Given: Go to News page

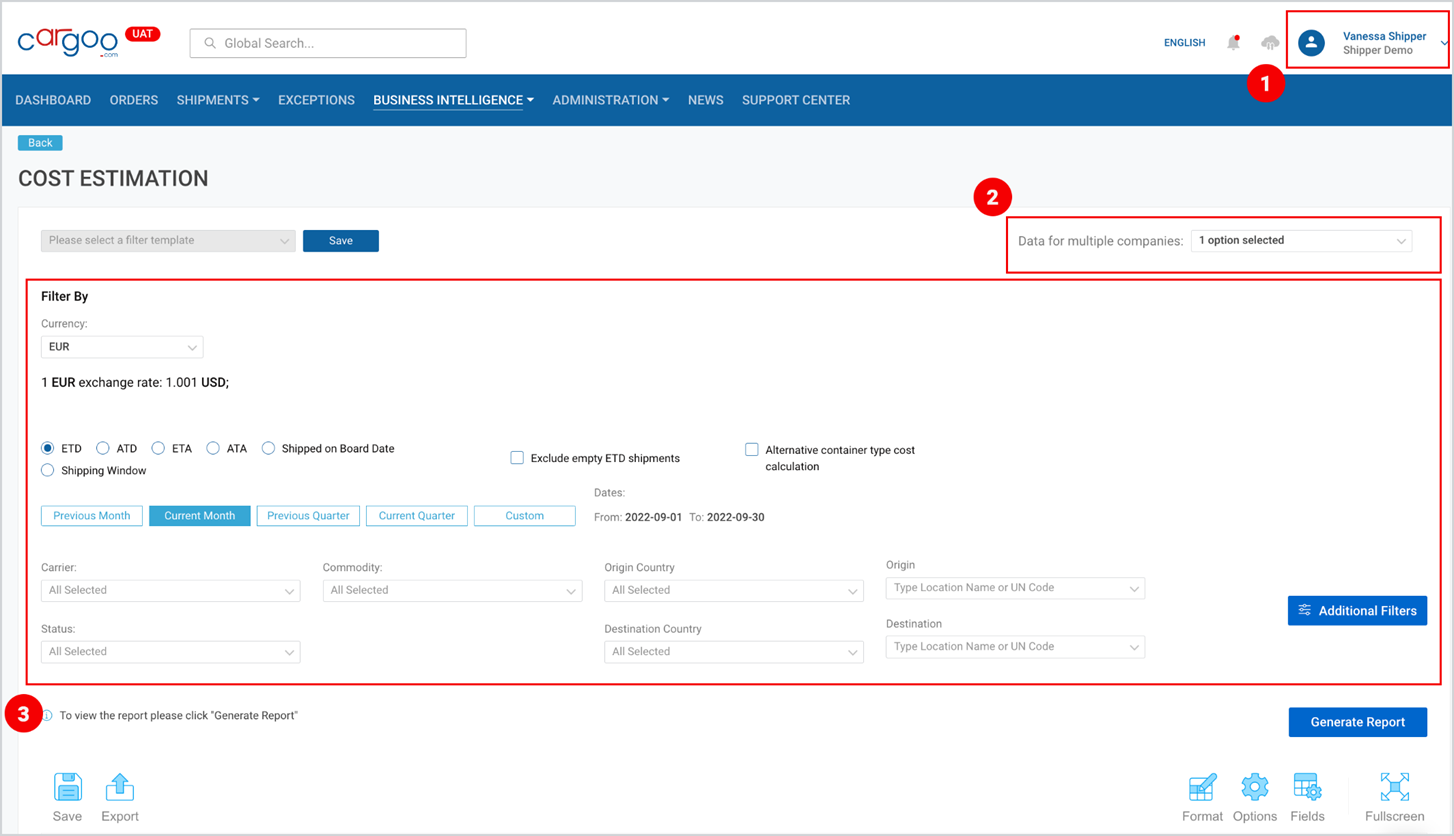Looking at the screenshot, I should (706, 100).
